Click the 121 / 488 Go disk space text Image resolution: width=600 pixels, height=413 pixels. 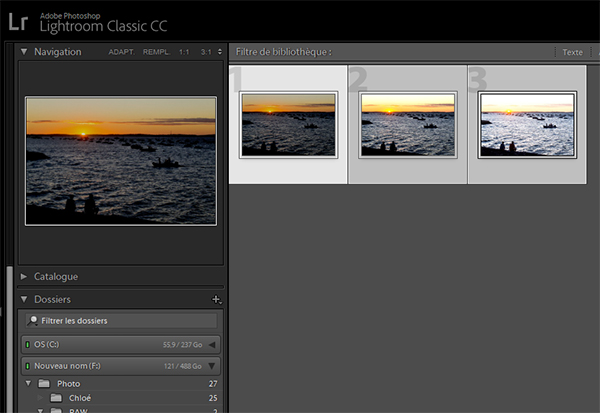[183, 366]
